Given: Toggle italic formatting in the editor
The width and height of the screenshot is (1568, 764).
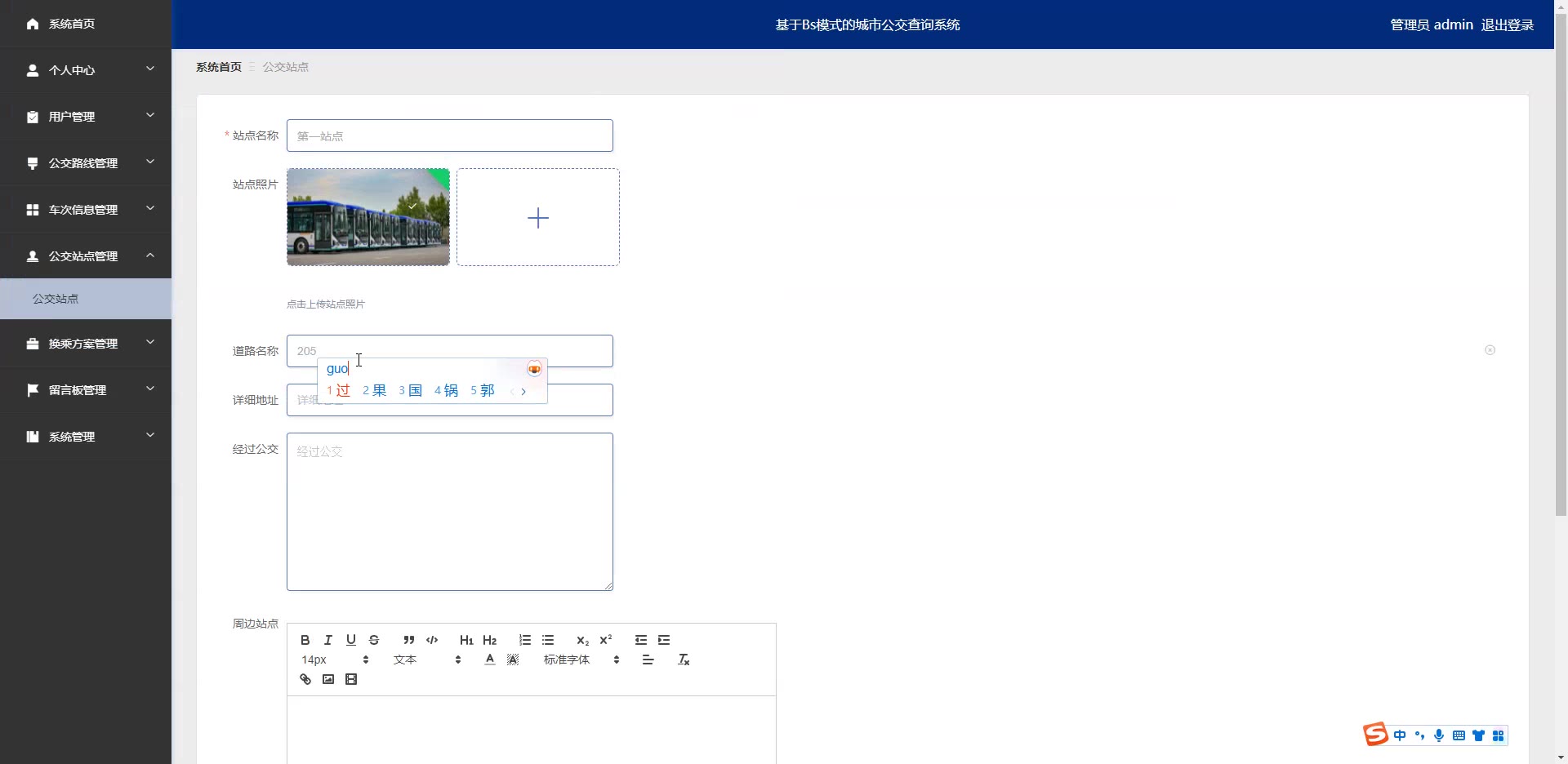Looking at the screenshot, I should click(x=327, y=640).
